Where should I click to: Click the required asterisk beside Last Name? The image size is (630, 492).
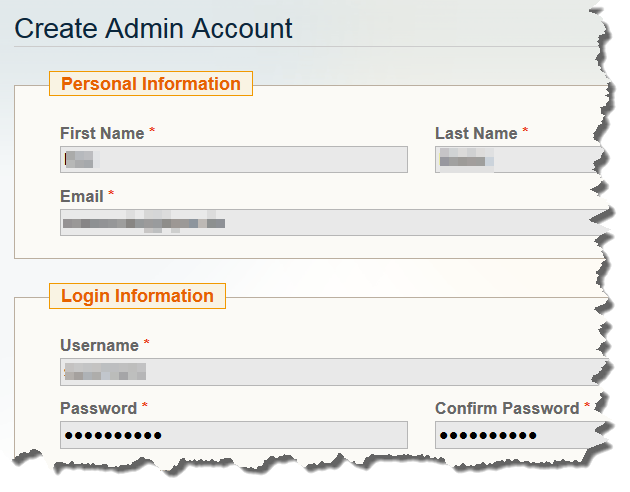click(x=525, y=132)
